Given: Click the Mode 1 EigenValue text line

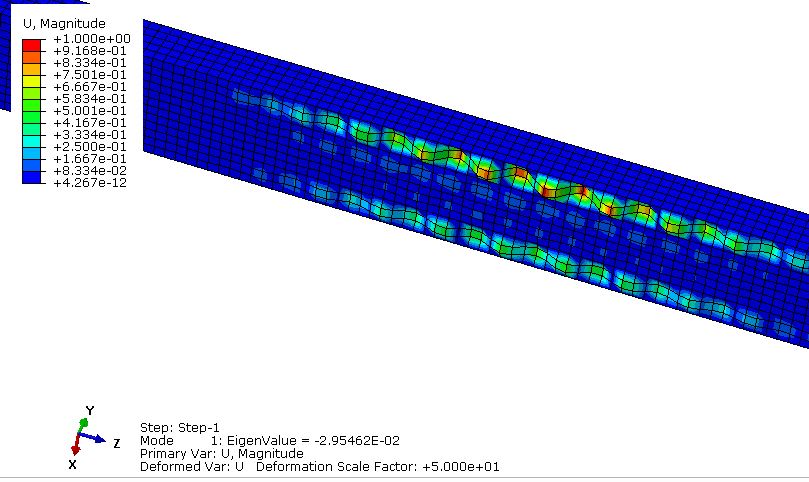Looking at the screenshot, I should click(270, 441).
